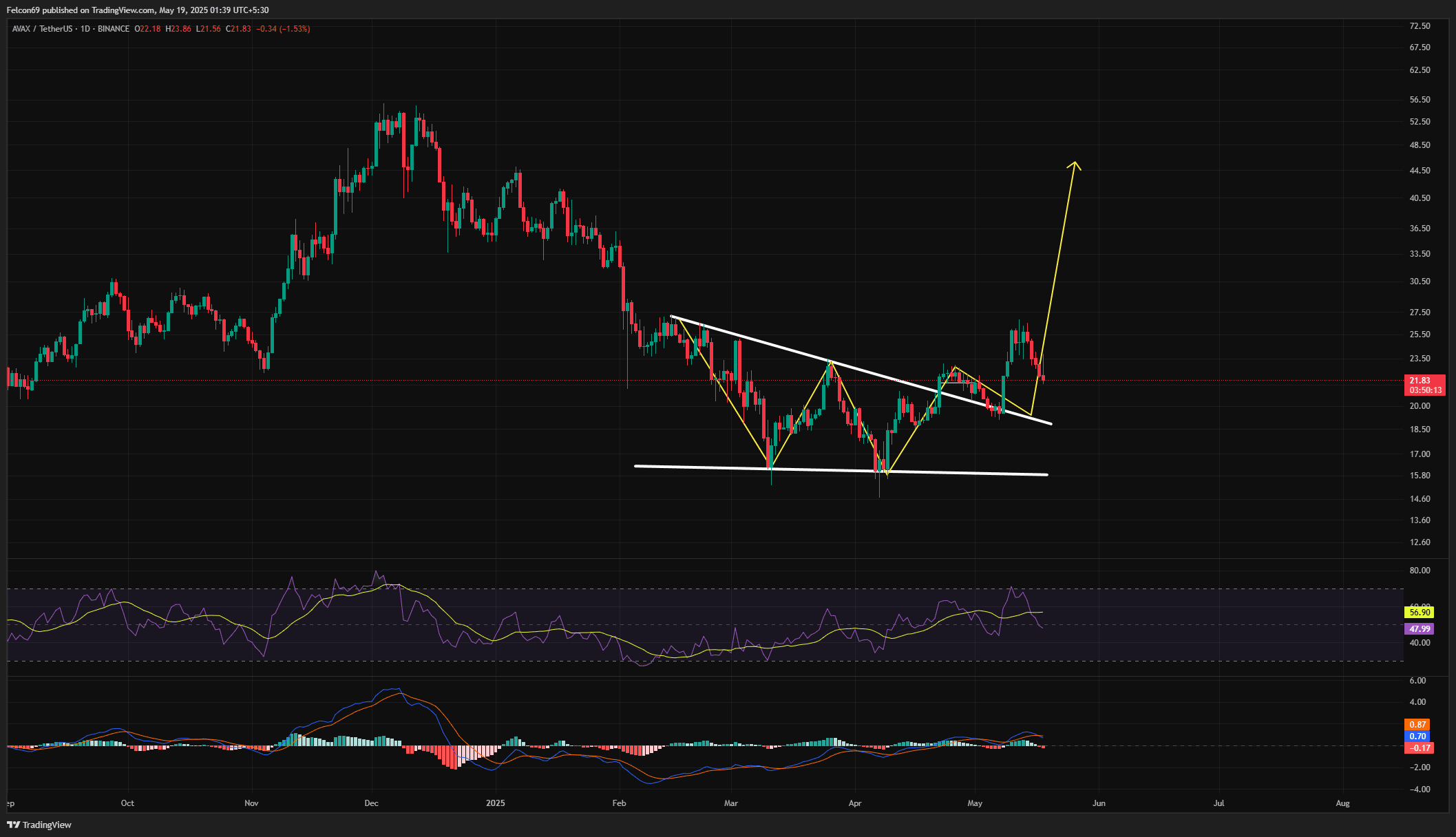
Task: Click the 2025 label on time axis
Action: point(495,803)
